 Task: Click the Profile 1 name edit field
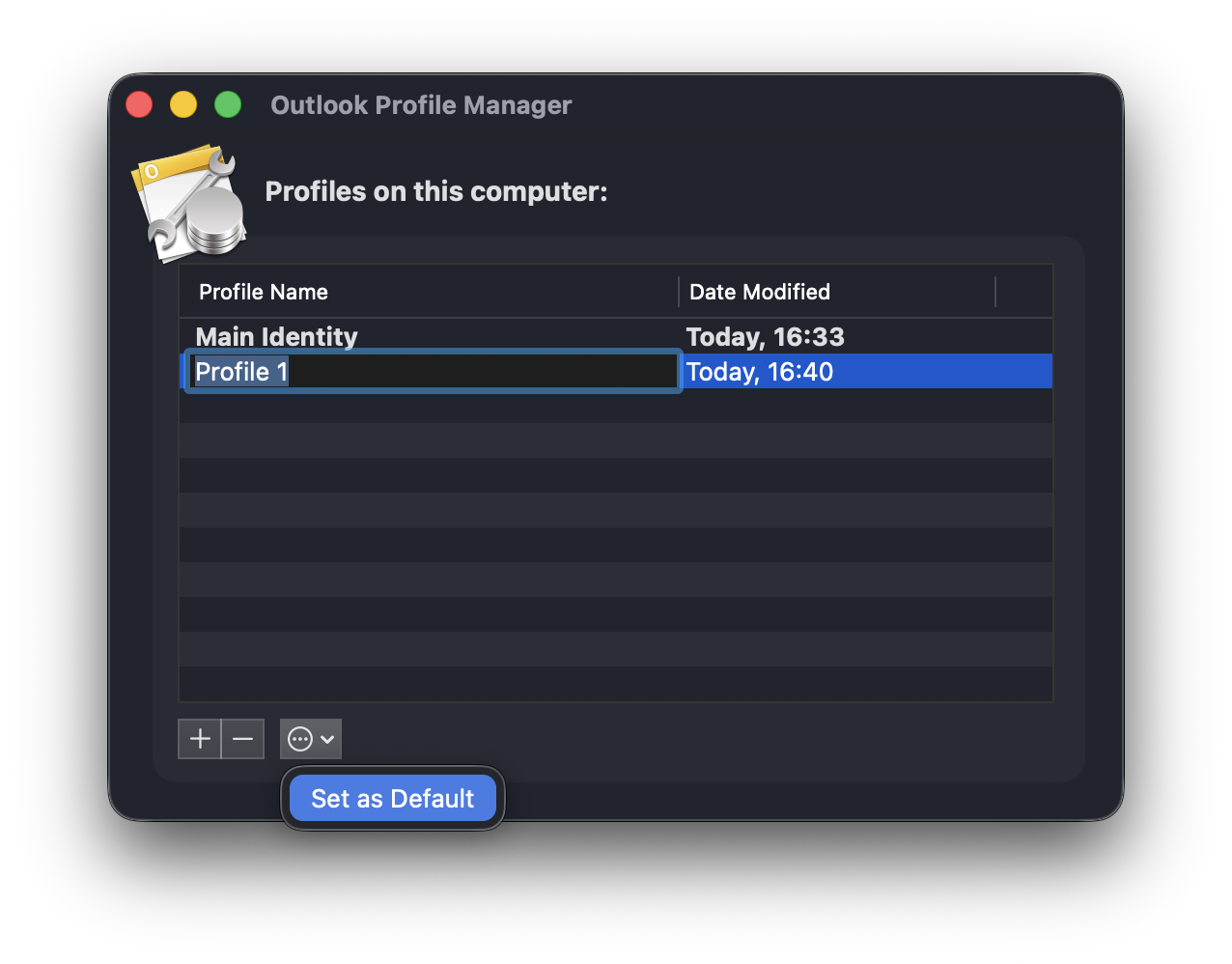pyautogui.click(x=432, y=371)
